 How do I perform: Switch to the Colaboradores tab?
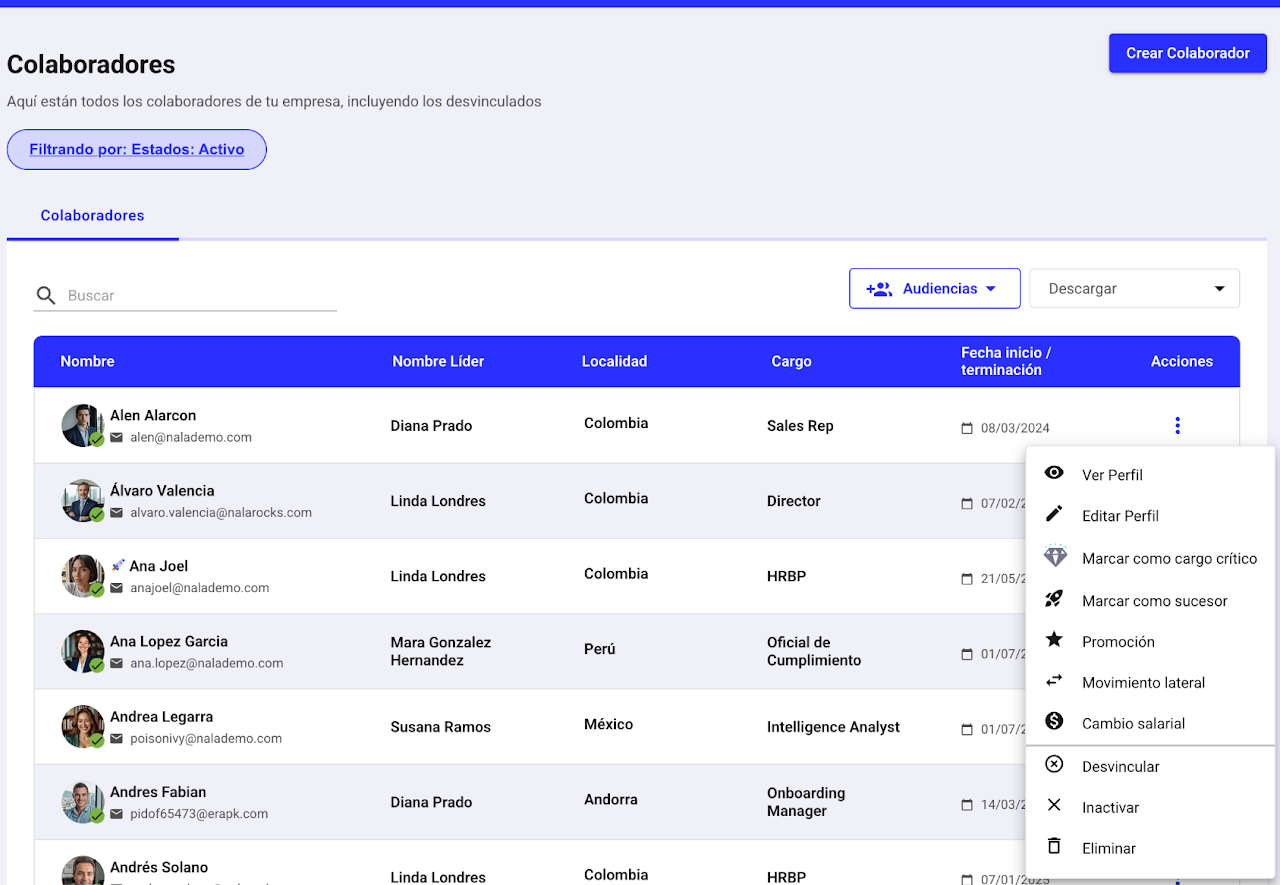[92, 216]
